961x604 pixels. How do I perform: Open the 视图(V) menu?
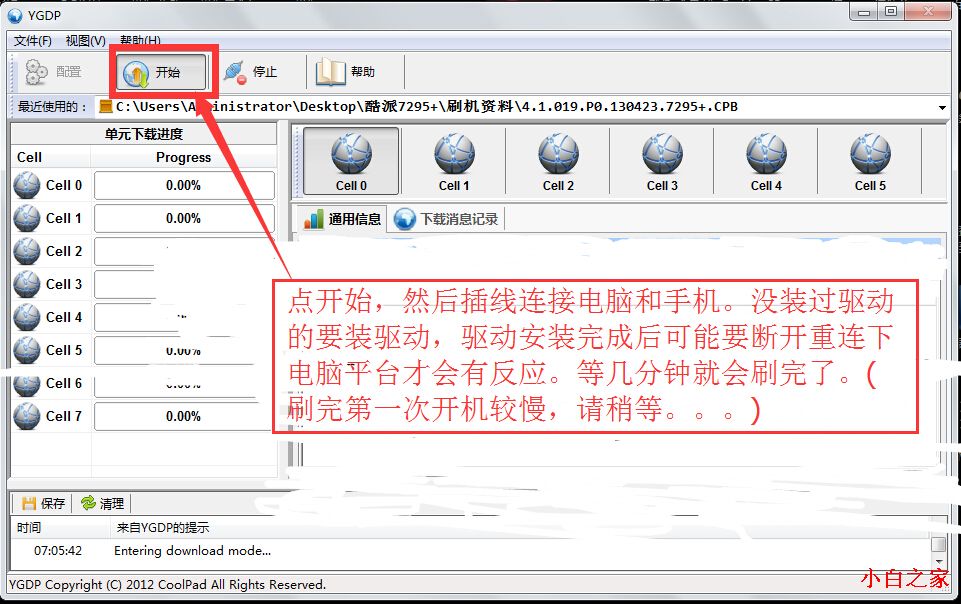(86, 41)
